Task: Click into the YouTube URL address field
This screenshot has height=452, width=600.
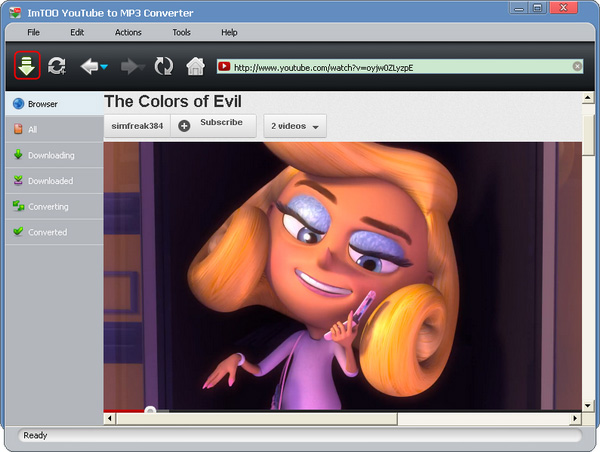Action: click(399, 67)
